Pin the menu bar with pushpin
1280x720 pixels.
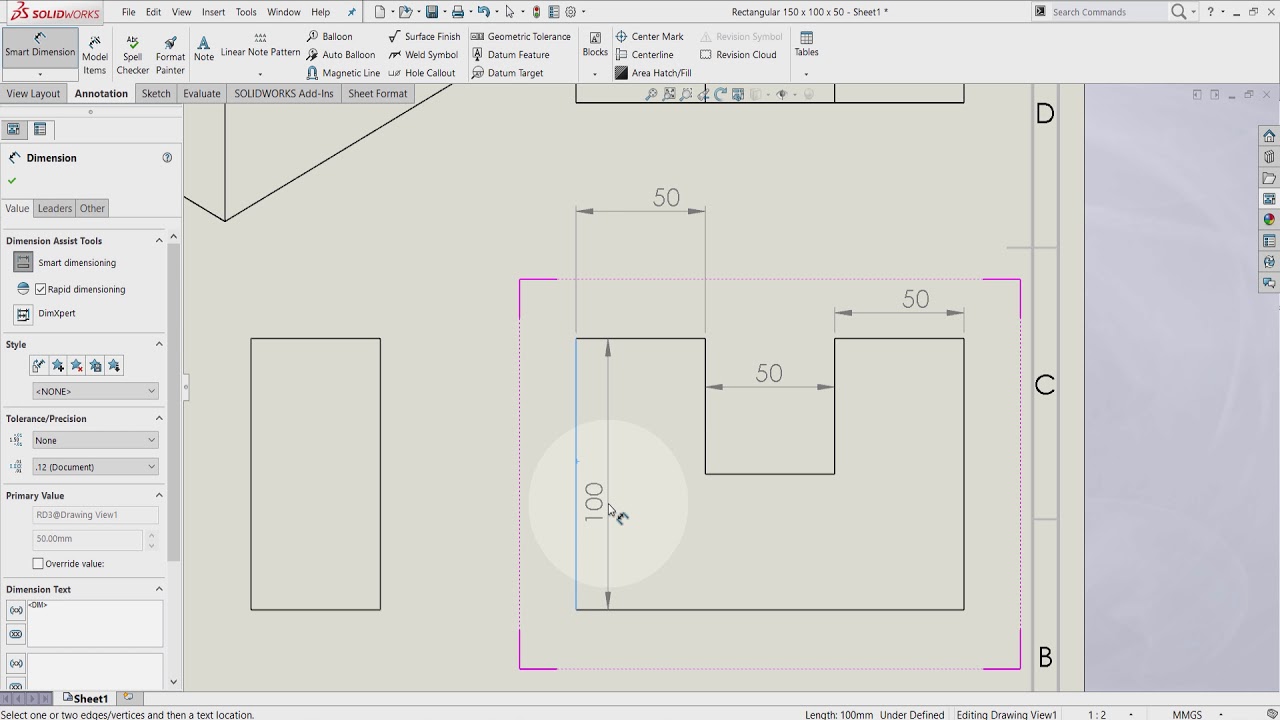coord(351,12)
